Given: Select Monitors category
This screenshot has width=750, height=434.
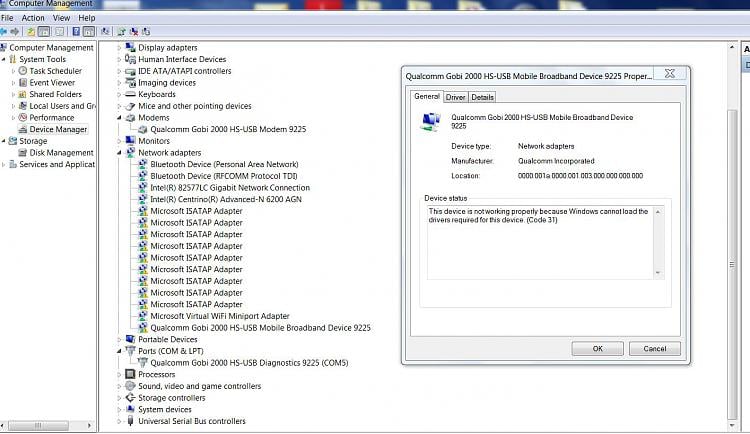Looking at the screenshot, I should pyautogui.click(x=154, y=141).
